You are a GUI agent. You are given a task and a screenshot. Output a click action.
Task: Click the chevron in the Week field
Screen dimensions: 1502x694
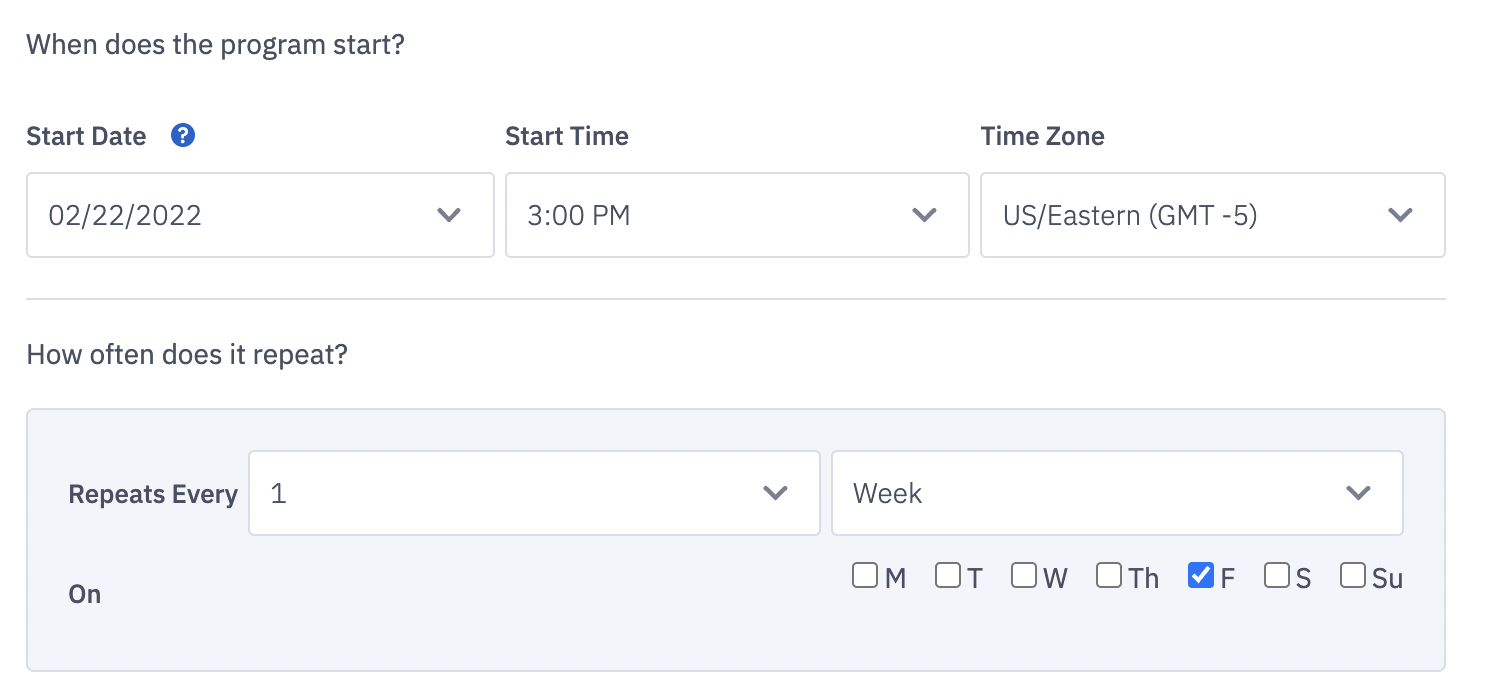[1358, 493]
